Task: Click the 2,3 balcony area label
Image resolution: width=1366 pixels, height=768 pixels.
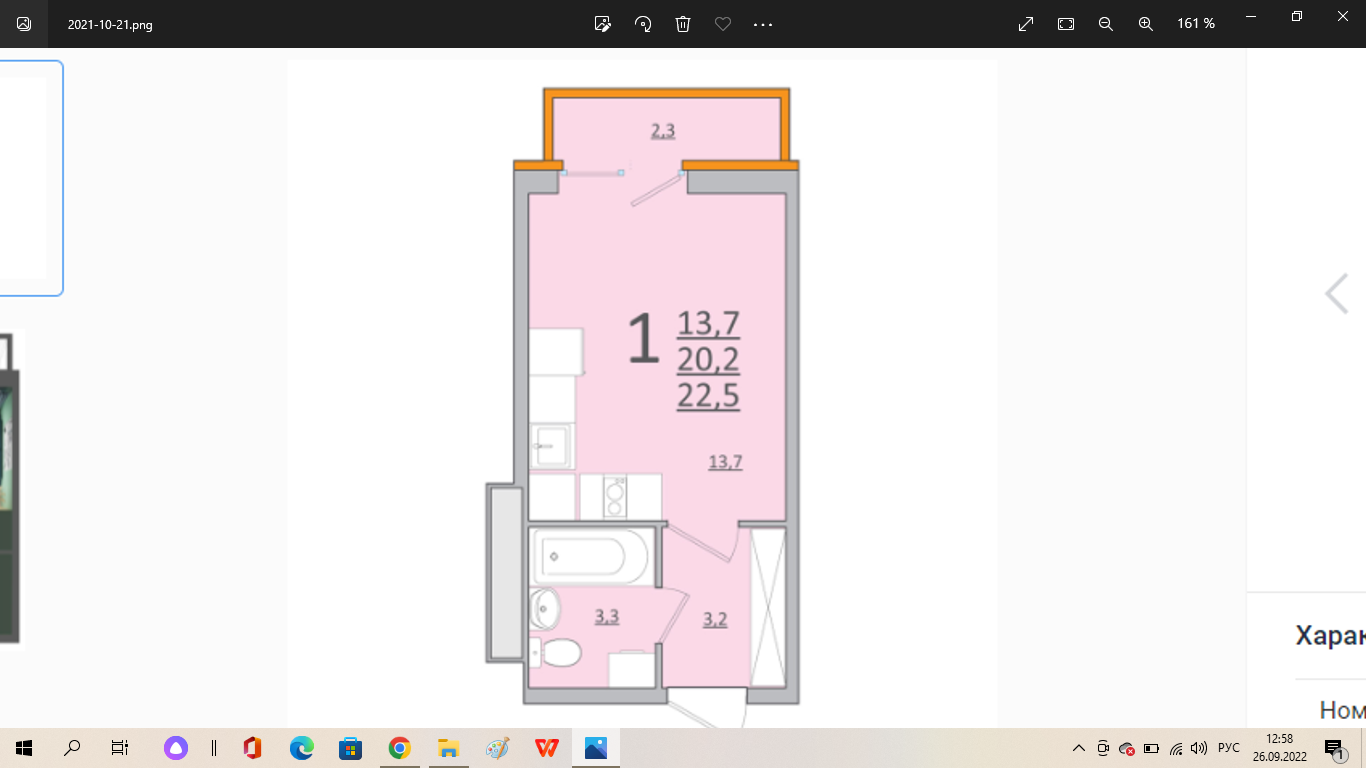Action: click(x=663, y=130)
